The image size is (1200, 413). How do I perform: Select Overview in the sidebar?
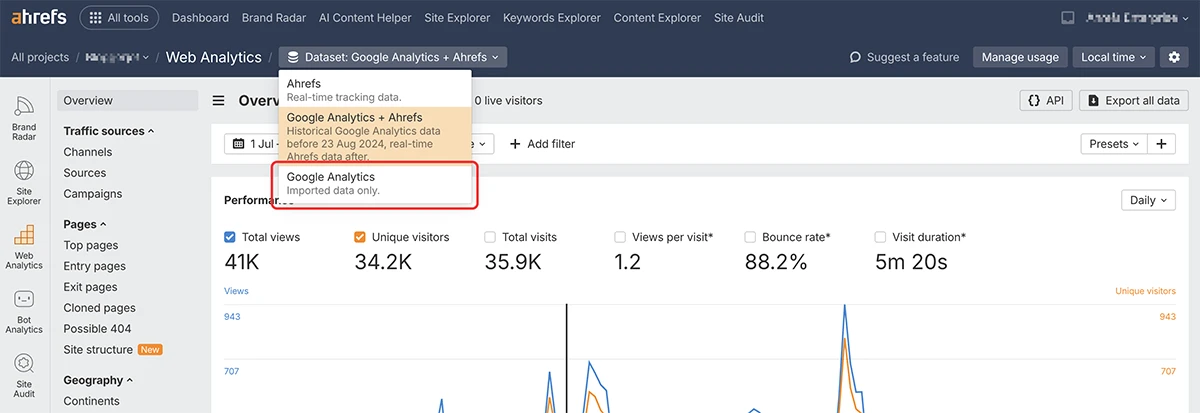128,100
